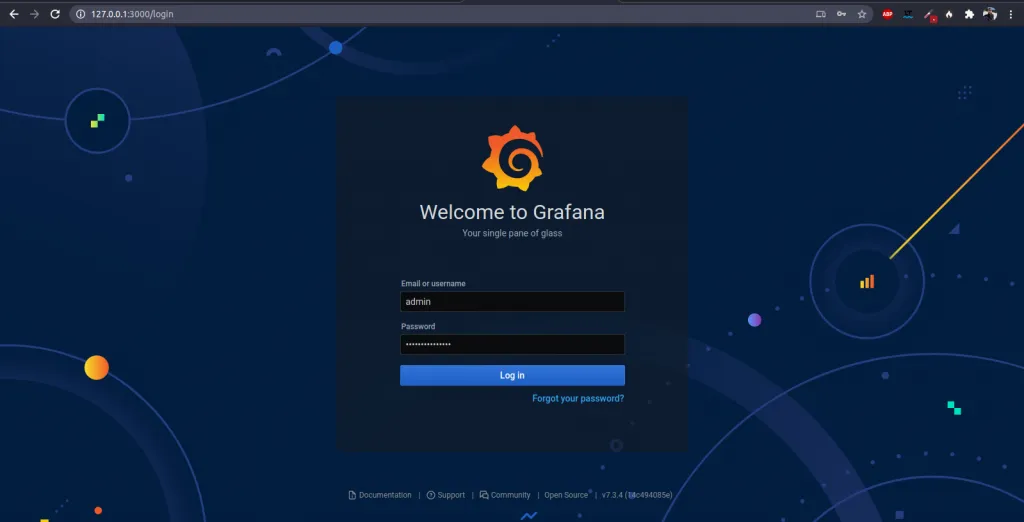Open the Extensions puzzle piece menu
Viewport: 1024px width, 522px height.
(x=969, y=14)
